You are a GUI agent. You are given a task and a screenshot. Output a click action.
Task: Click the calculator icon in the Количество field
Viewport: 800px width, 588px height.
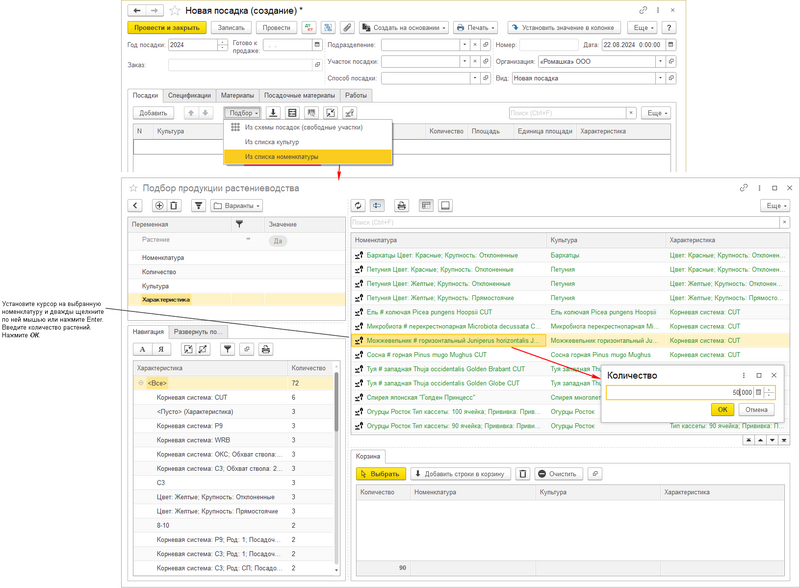click(x=758, y=392)
